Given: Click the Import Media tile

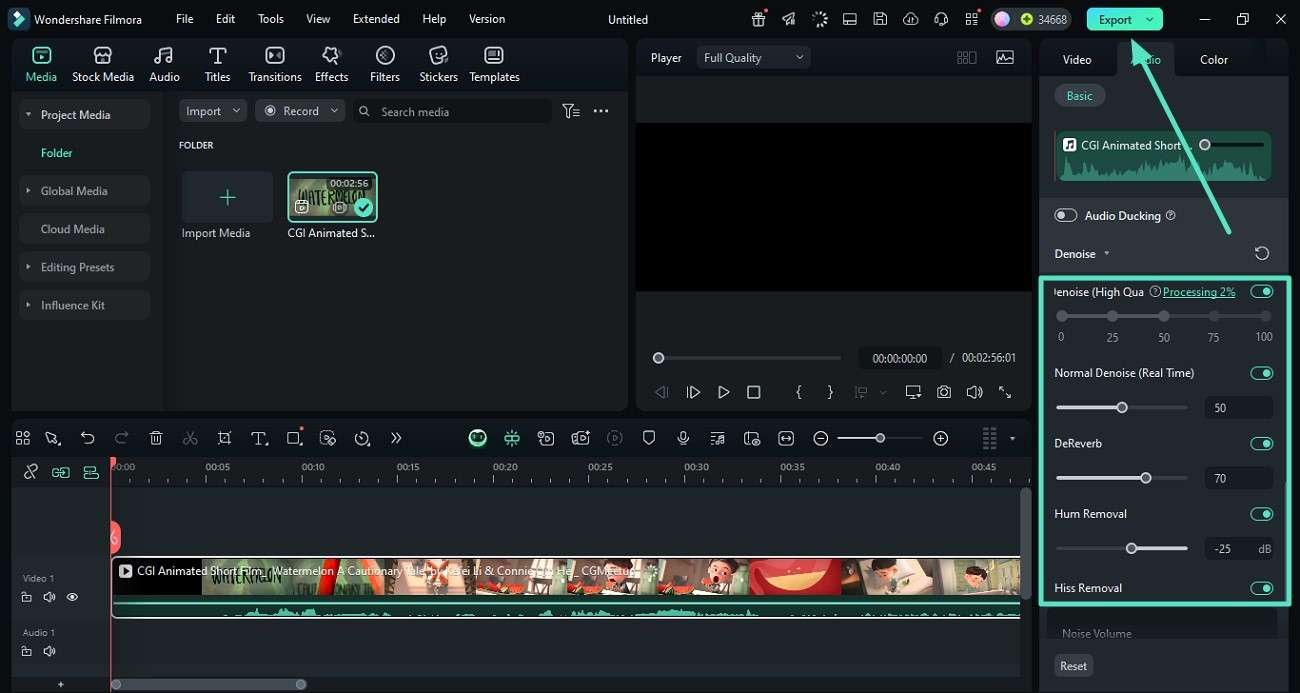Looking at the screenshot, I should pyautogui.click(x=227, y=197).
